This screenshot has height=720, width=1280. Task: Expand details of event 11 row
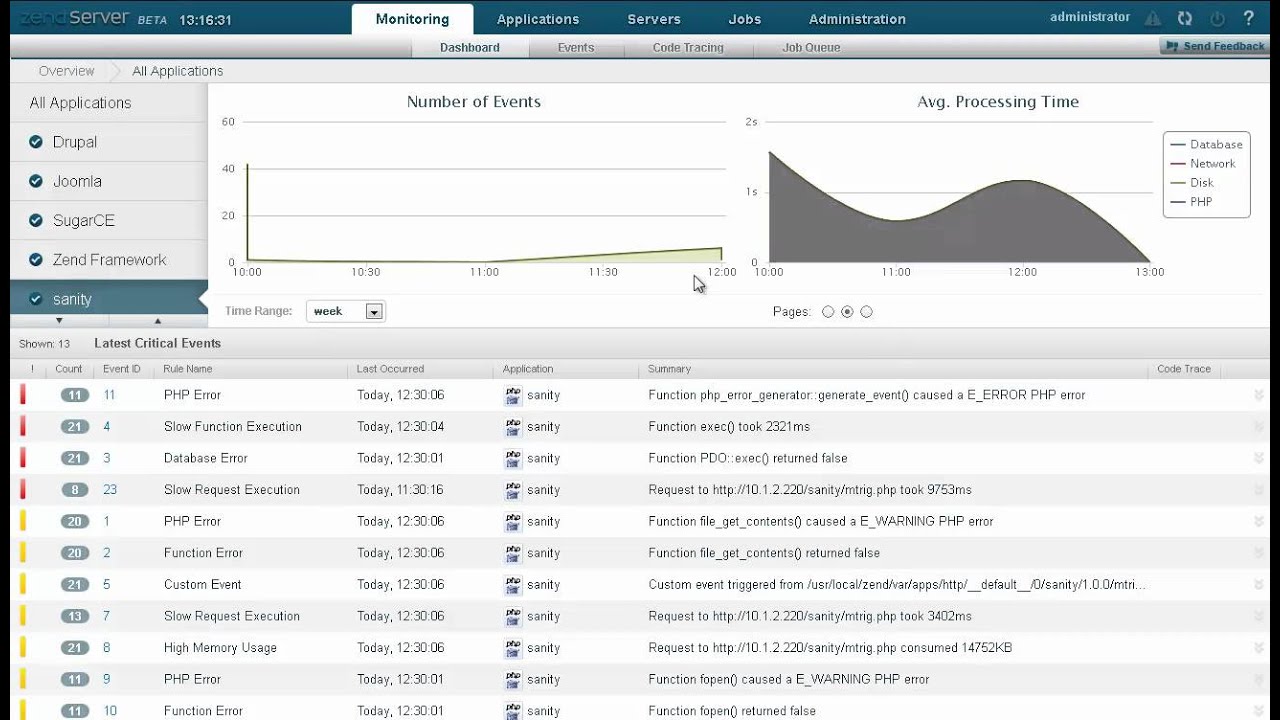pyautogui.click(x=1259, y=395)
